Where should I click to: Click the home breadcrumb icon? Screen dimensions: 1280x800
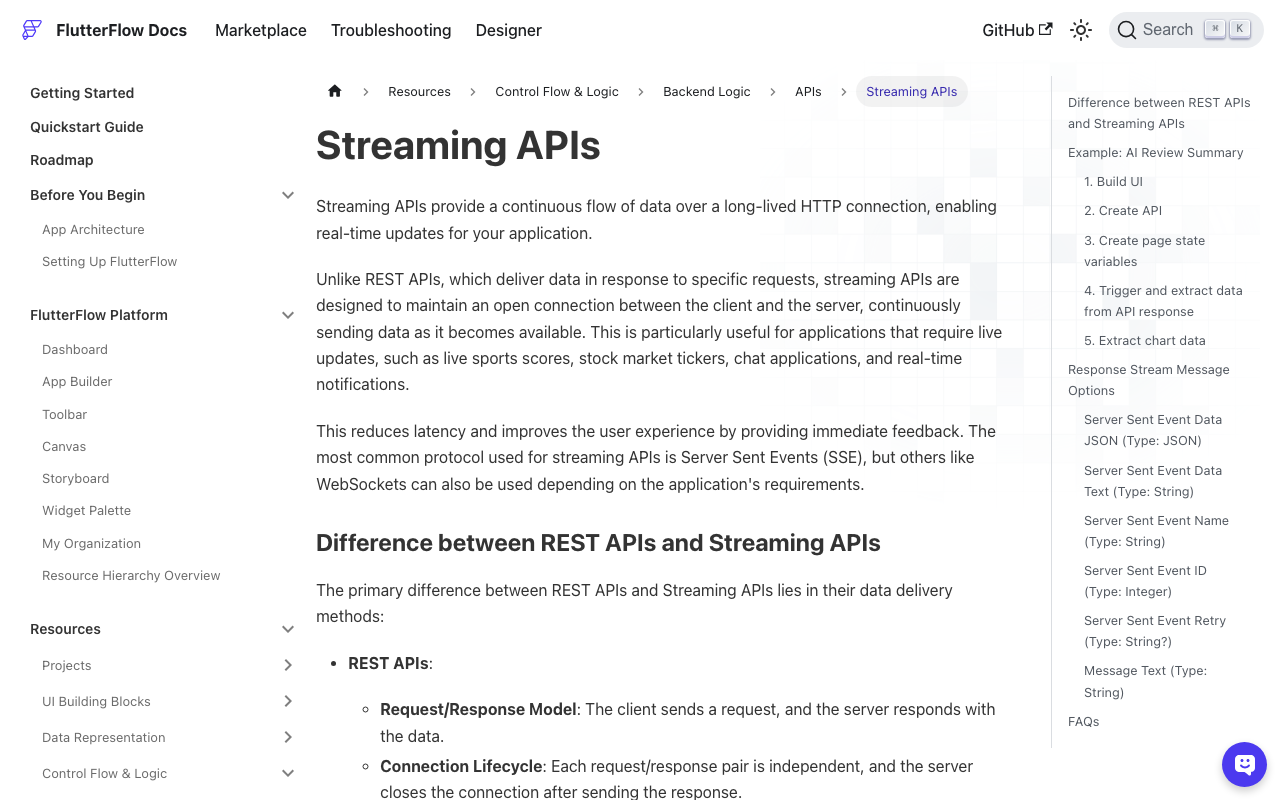(335, 91)
